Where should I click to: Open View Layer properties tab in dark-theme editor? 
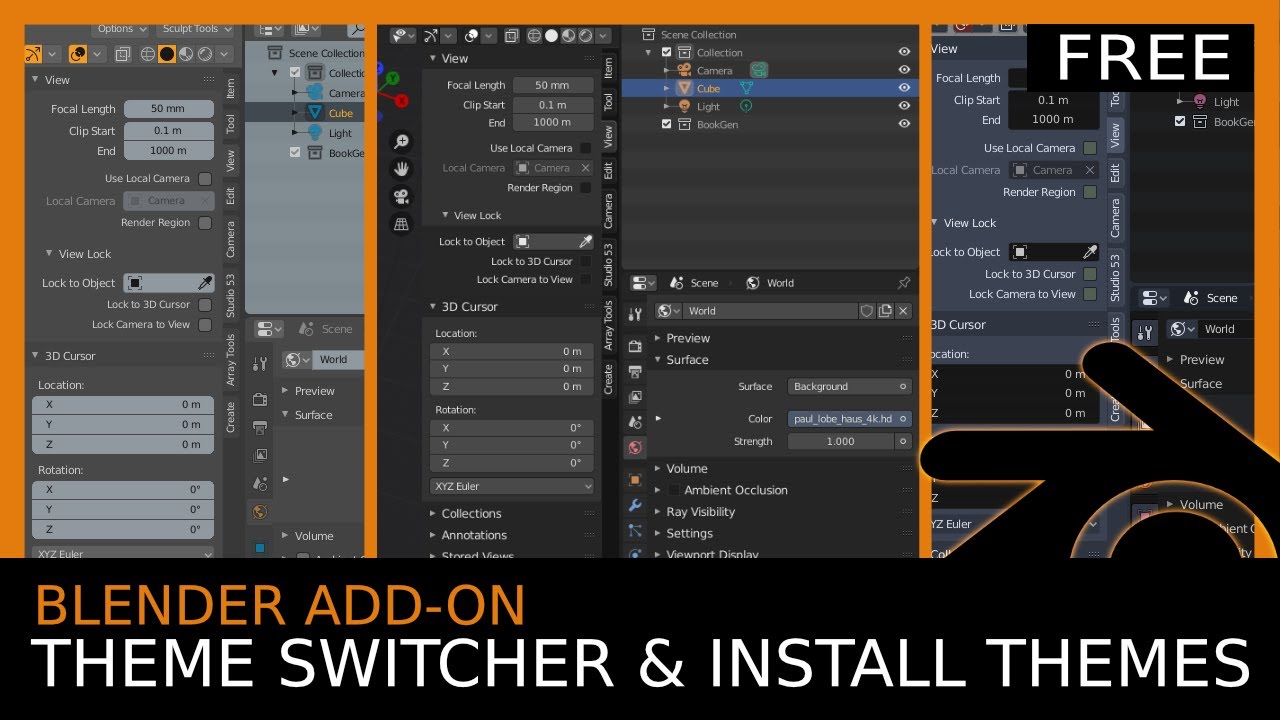point(635,397)
